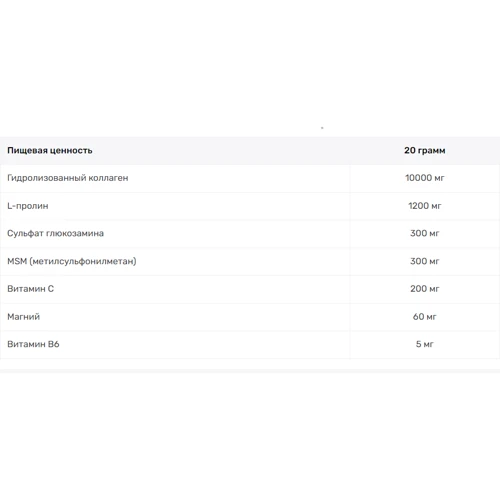500x500 pixels.
Task: Click the gray bar below the table
Action: pos(250,371)
